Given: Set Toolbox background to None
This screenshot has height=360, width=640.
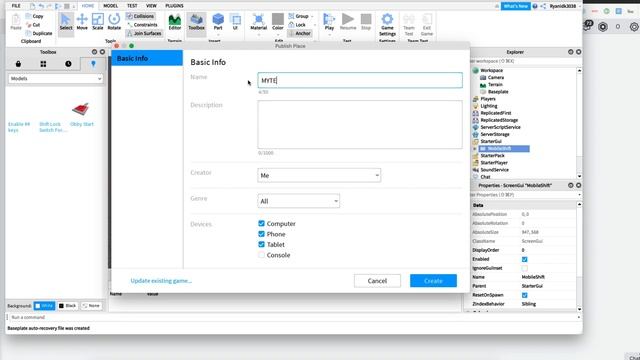Looking at the screenshot, I should point(91,306).
